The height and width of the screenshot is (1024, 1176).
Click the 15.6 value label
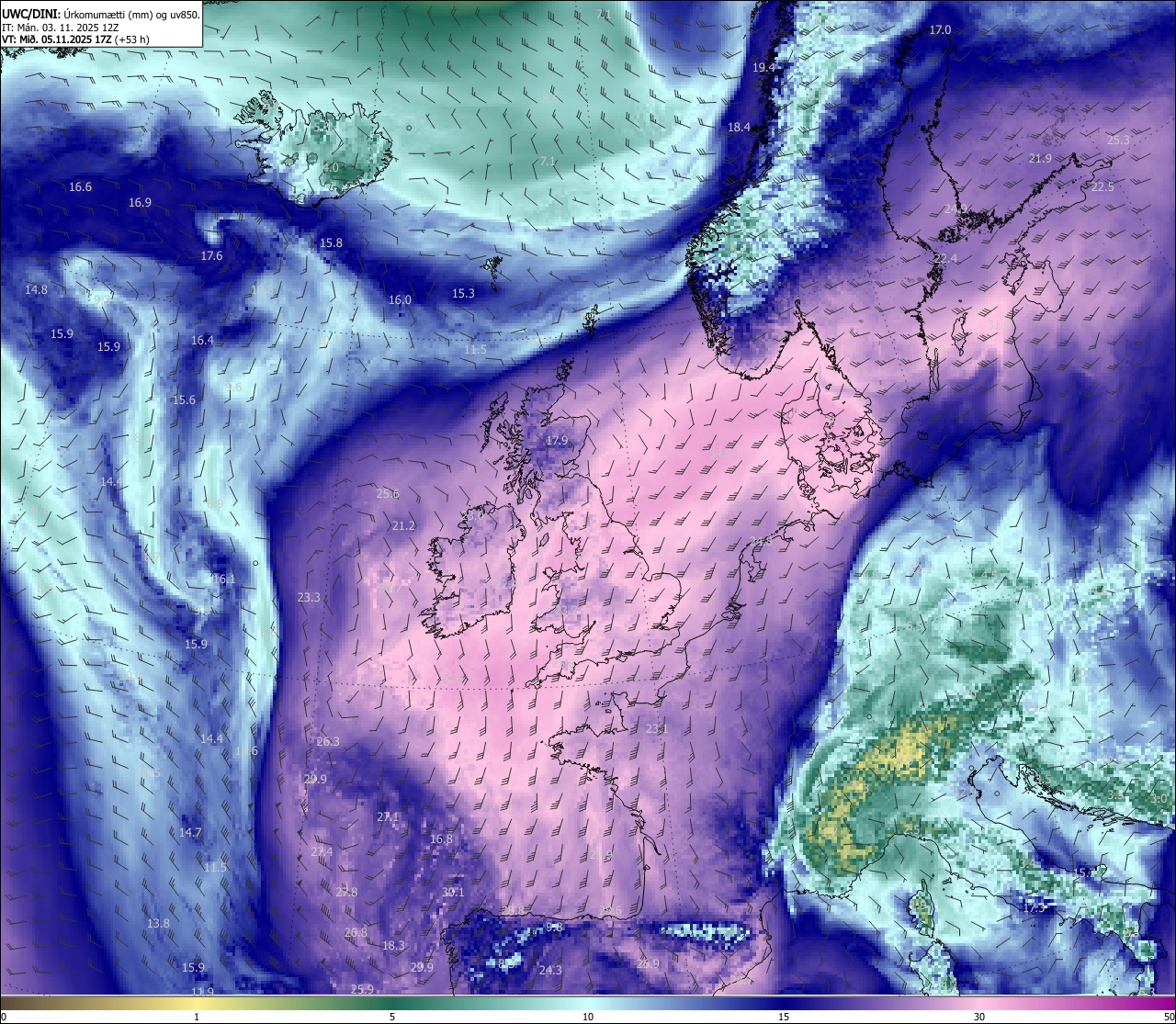coord(184,400)
